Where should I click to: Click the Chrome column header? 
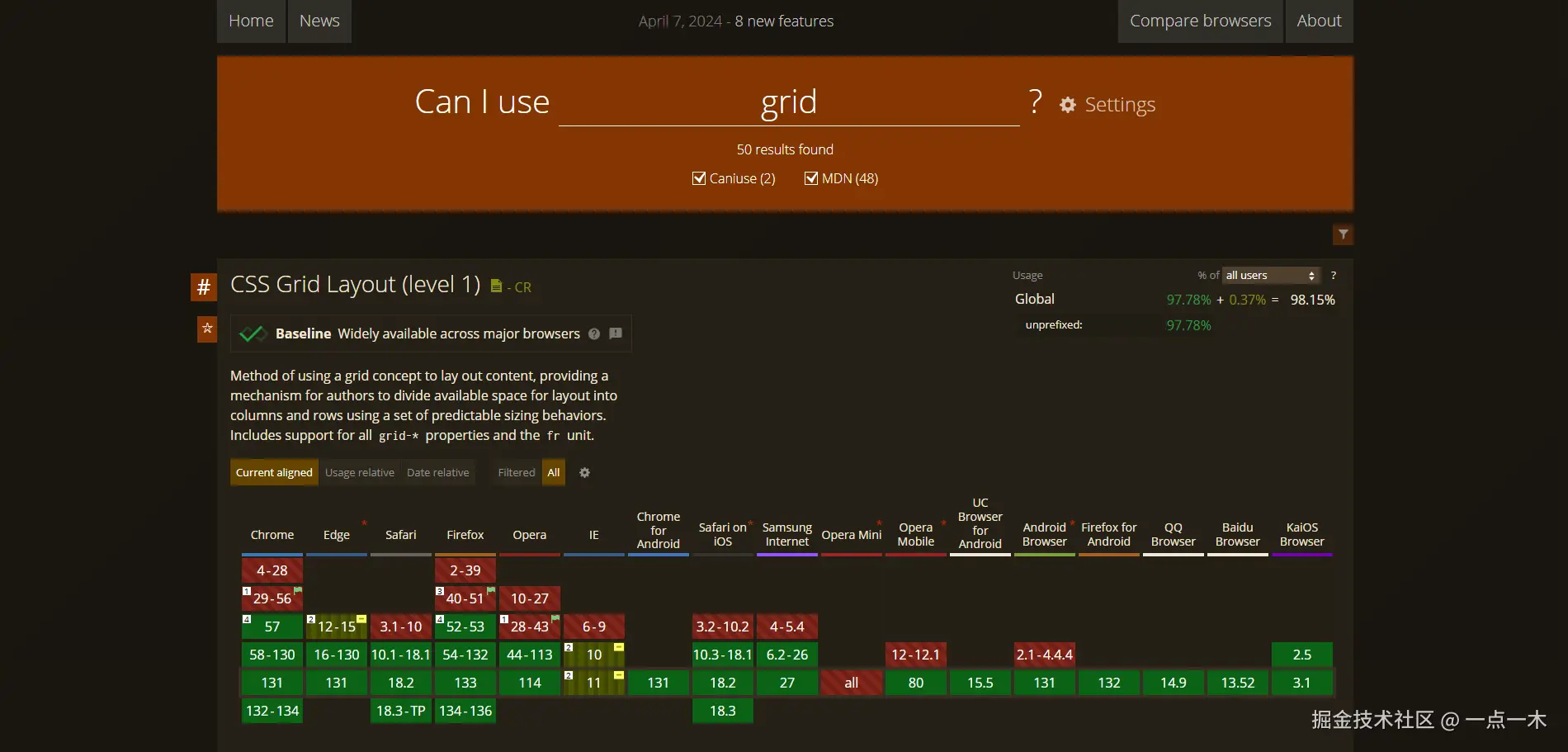[272, 535]
